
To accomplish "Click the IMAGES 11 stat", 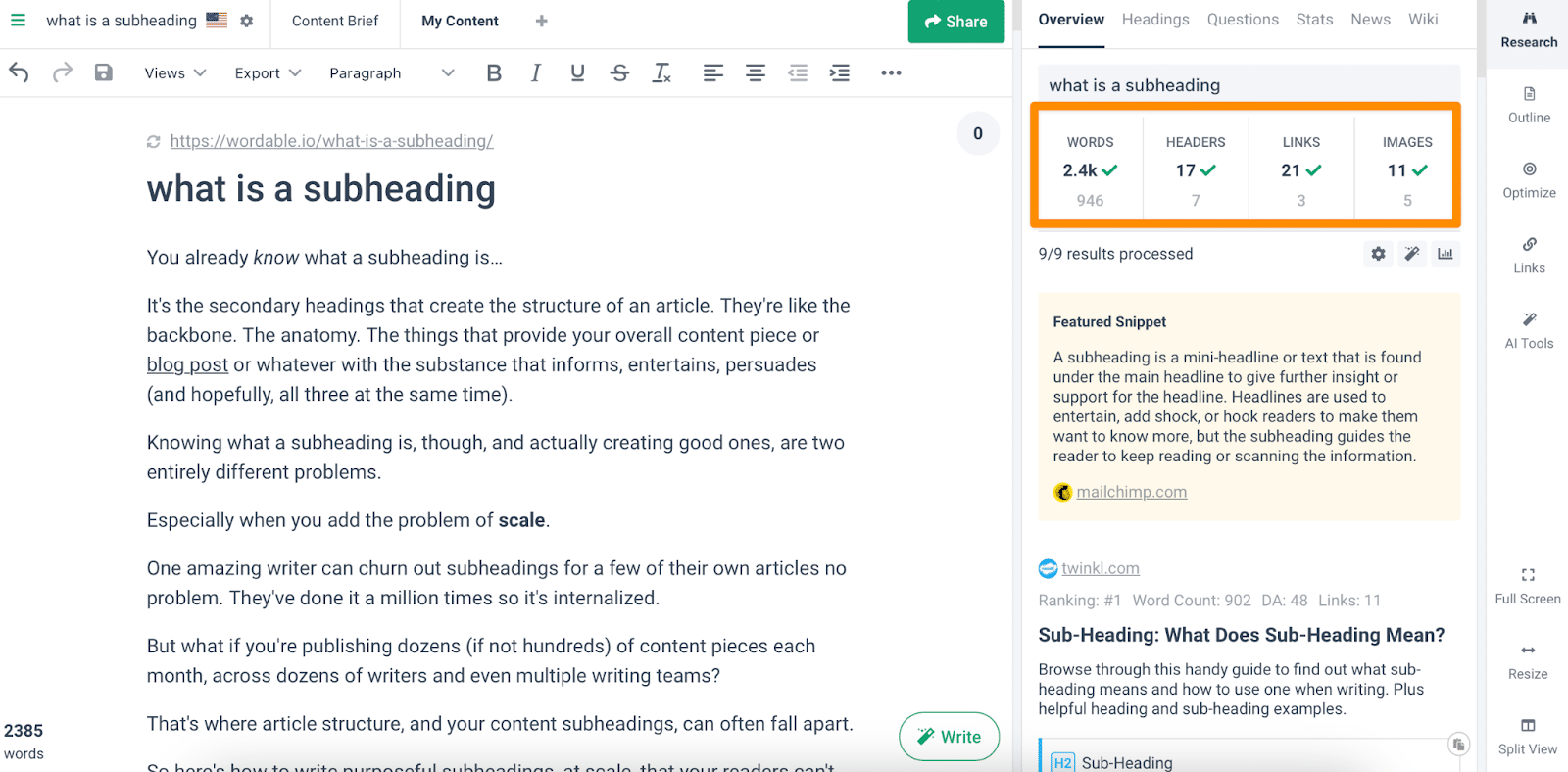I will tap(1407, 169).
